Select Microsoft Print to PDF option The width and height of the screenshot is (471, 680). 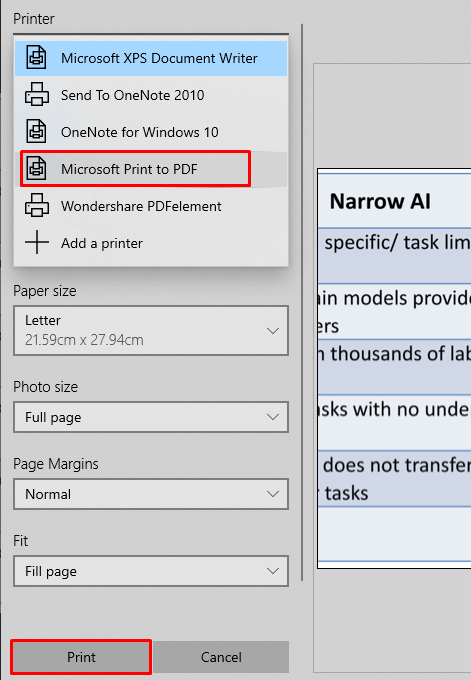[x=151, y=169]
